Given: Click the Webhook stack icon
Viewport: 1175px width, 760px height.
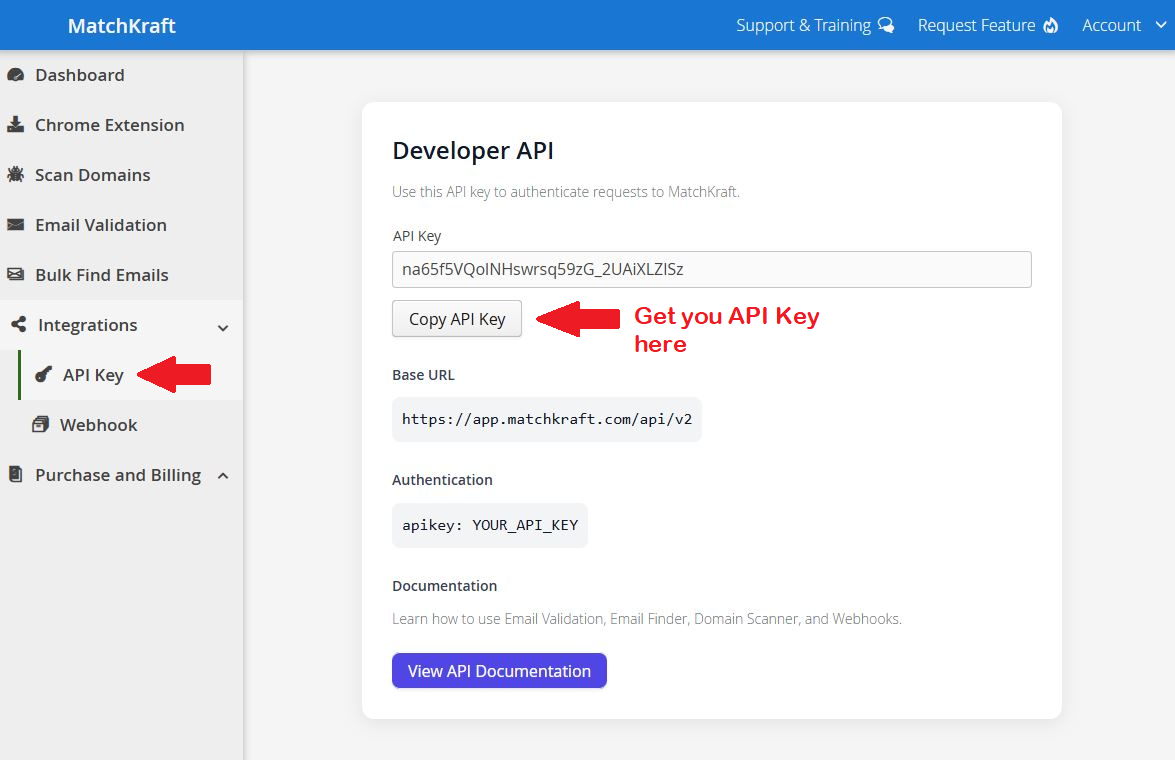Looking at the screenshot, I should tap(40, 424).
